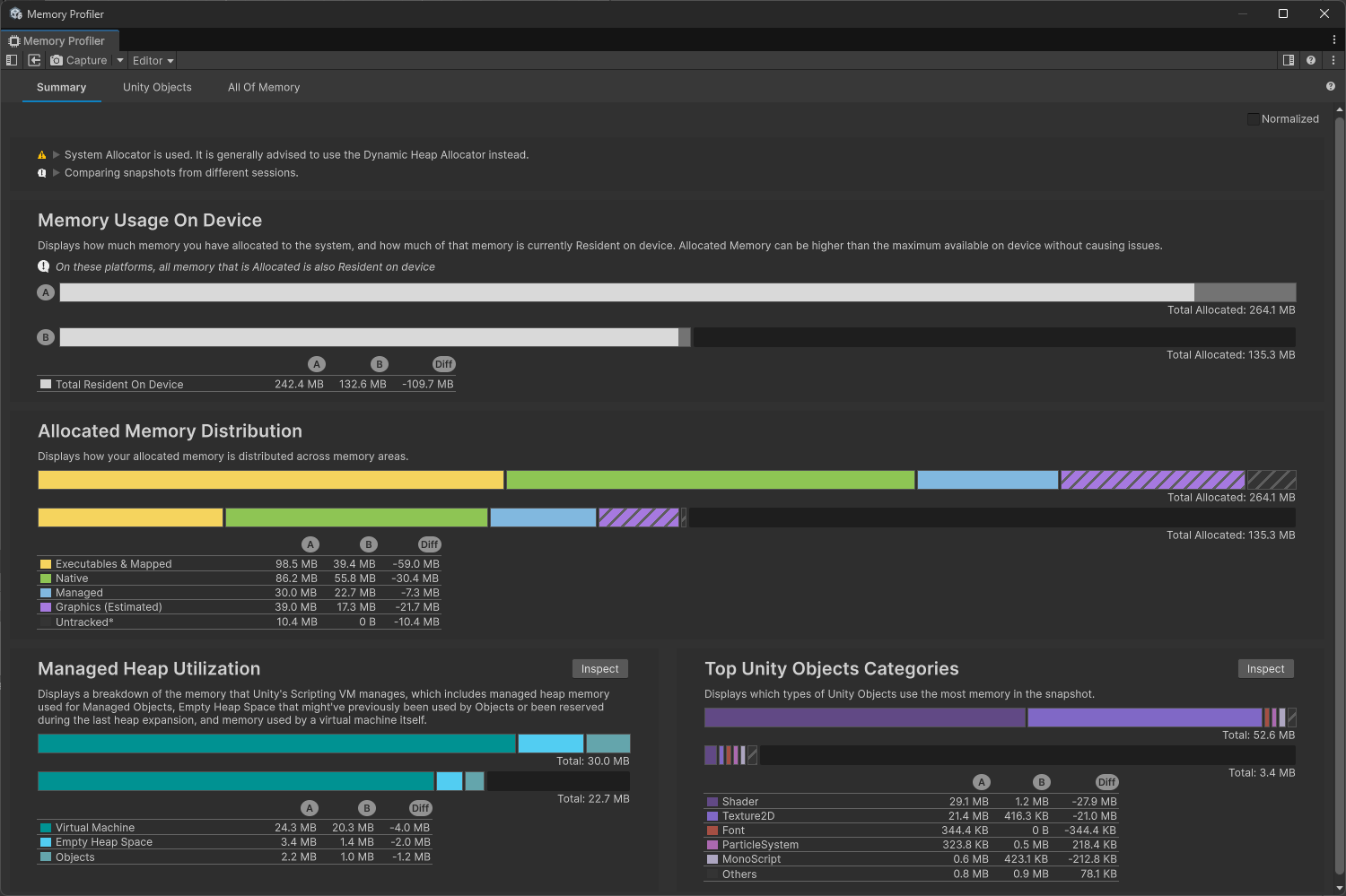The width and height of the screenshot is (1346, 896).
Task: Click the yellow Executables & Mapped legend swatch
Action: pyautogui.click(x=46, y=564)
